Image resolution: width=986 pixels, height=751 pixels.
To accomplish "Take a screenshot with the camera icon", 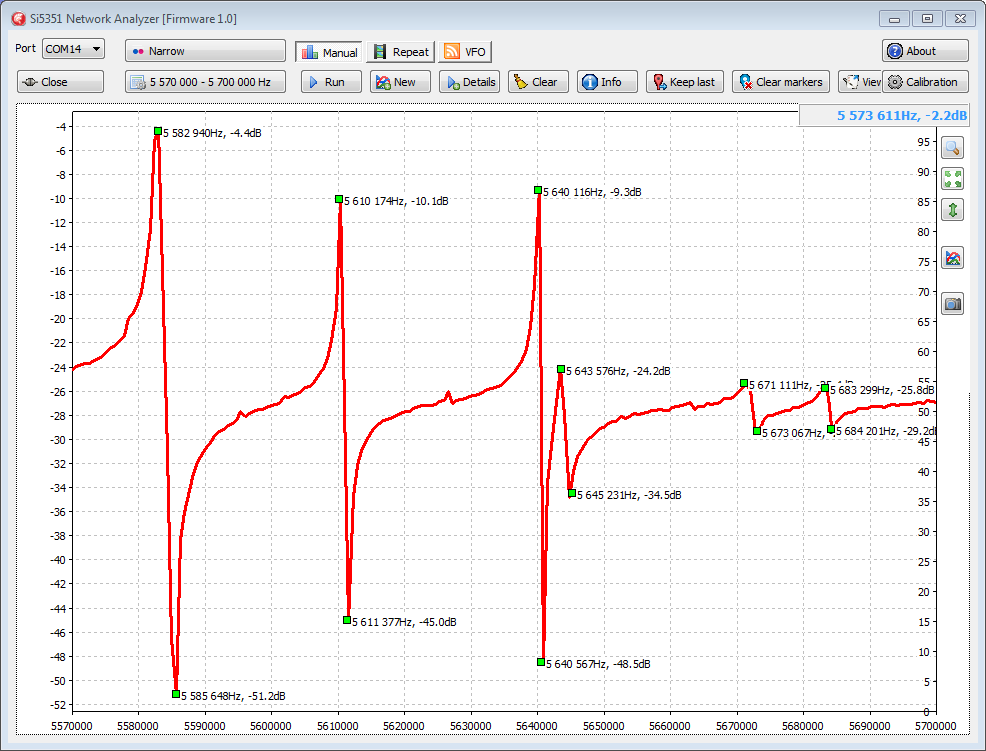I will pyautogui.click(x=953, y=304).
